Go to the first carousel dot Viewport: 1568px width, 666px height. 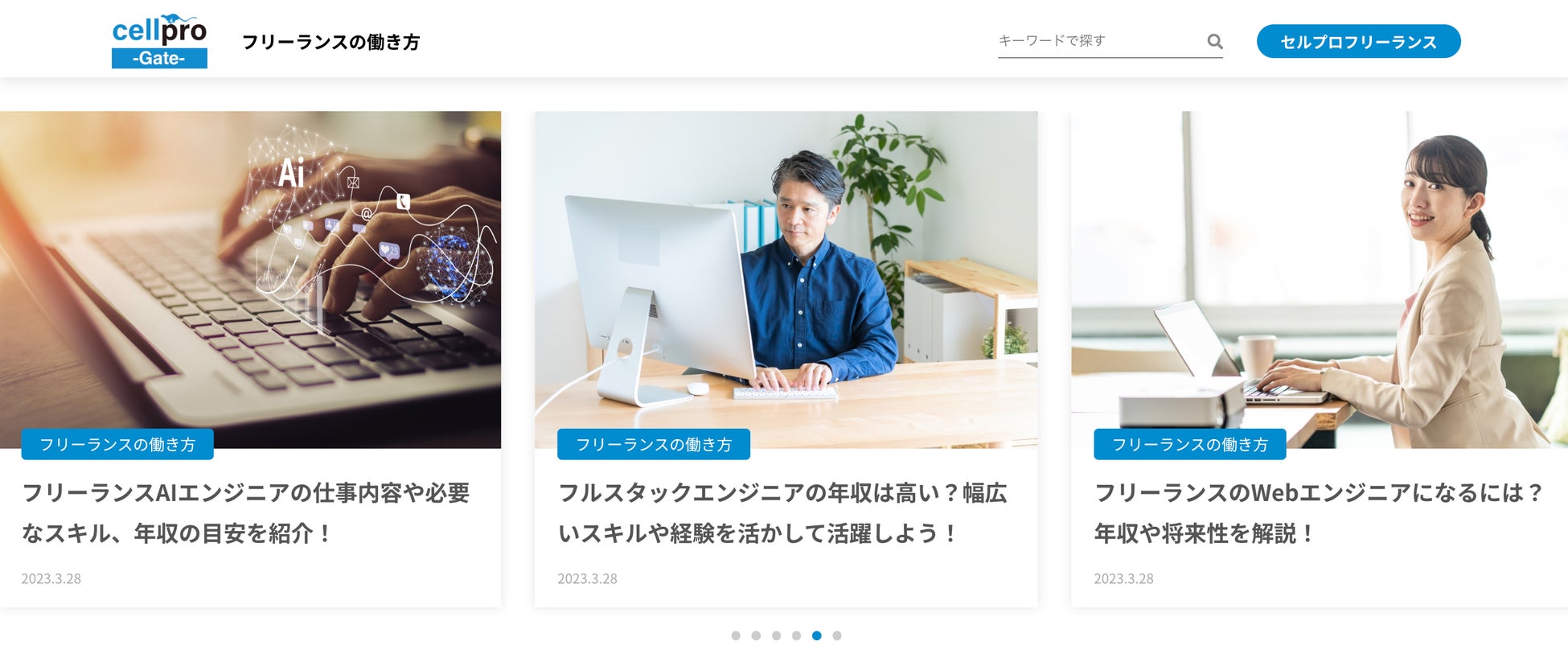[x=736, y=635]
